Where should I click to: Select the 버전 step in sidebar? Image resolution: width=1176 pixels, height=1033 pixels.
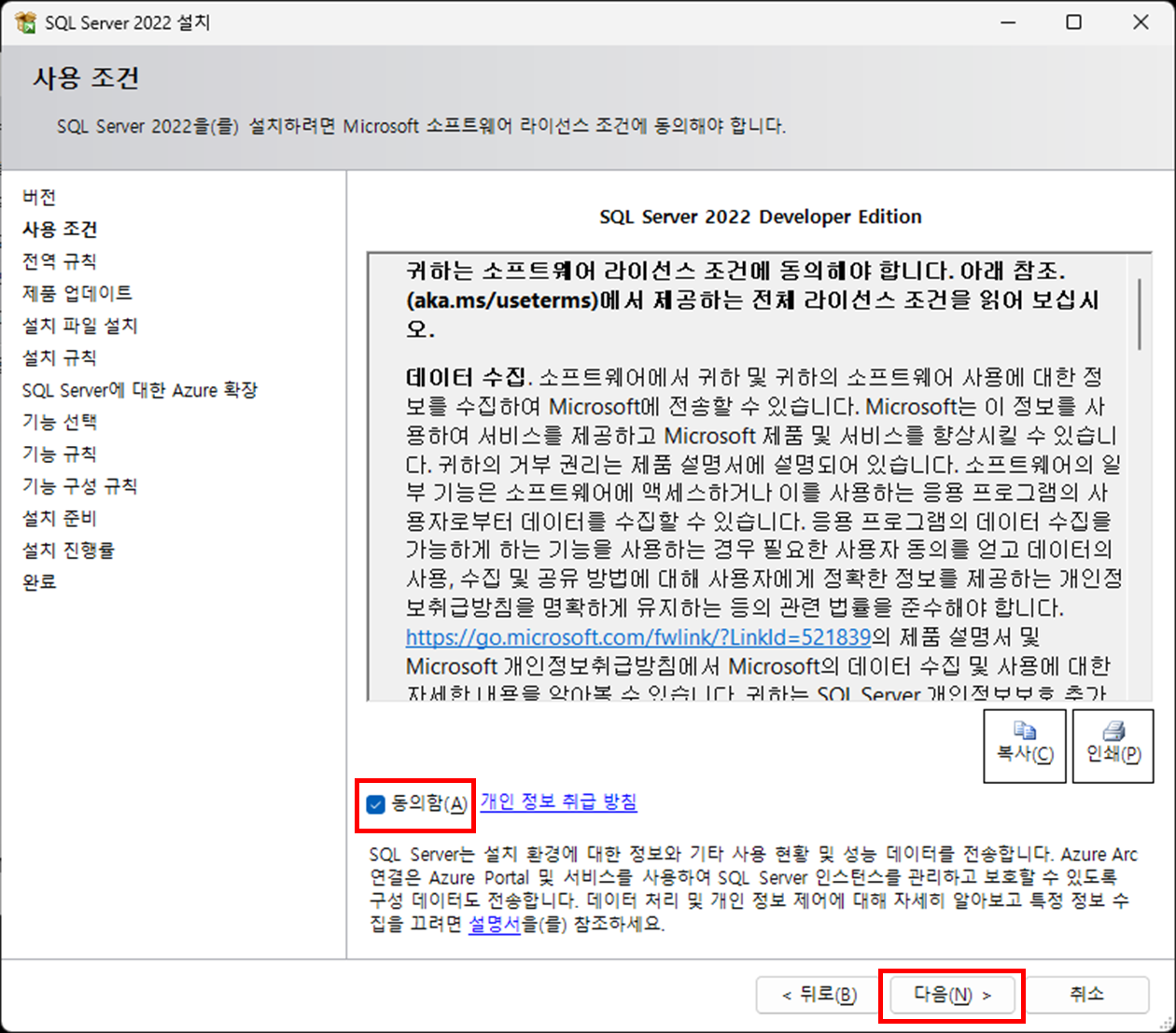[x=39, y=197]
